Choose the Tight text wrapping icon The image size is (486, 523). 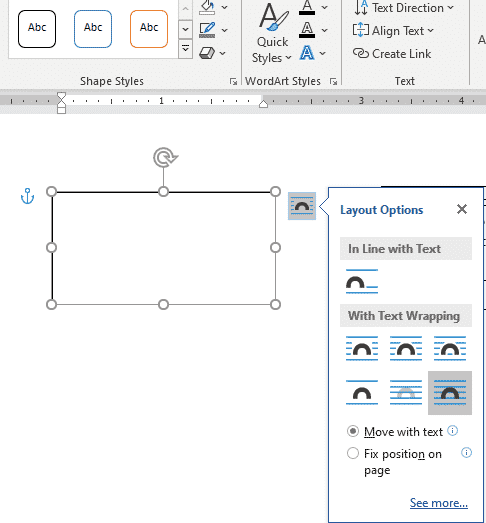click(x=406, y=349)
